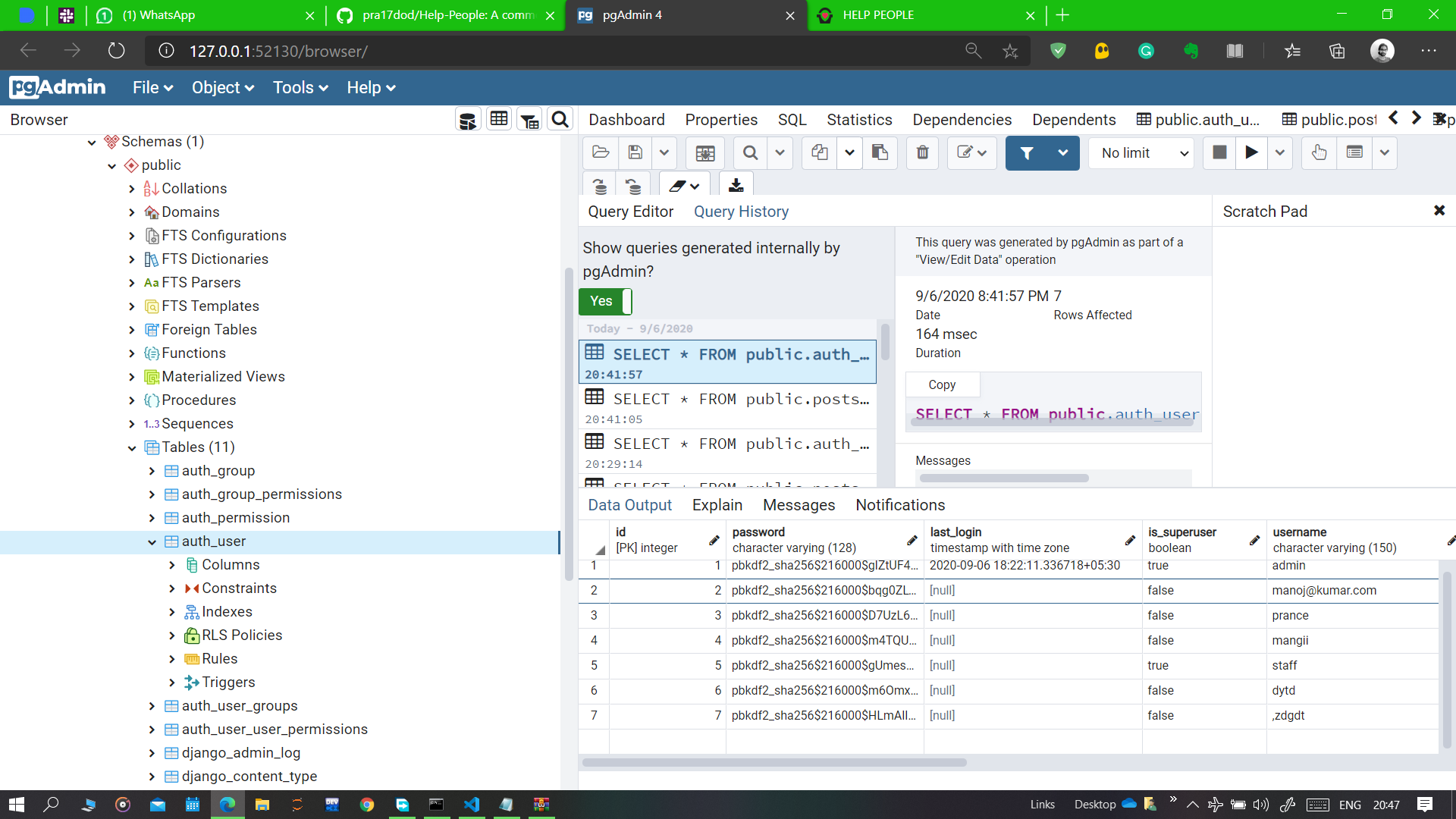Click the Search Objects icon in Browser panel
1456x819 pixels.
[x=560, y=120]
